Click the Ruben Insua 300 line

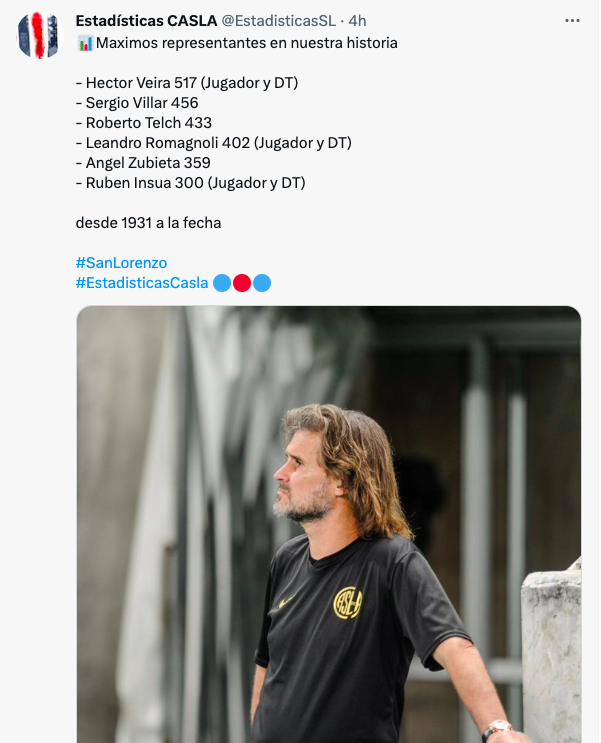(x=191, y=183)
